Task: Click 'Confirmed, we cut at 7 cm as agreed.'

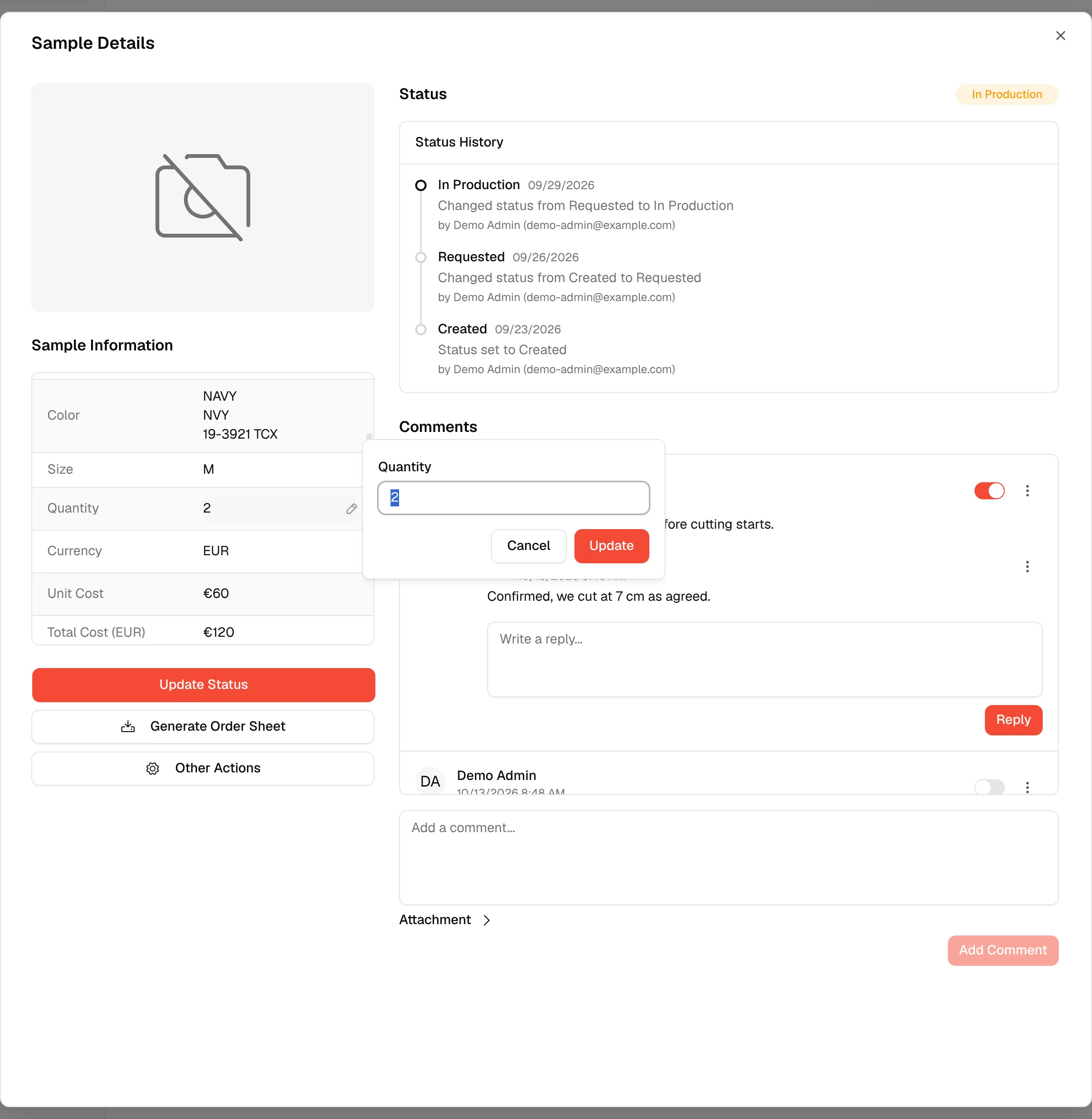Action: (599, 596)
